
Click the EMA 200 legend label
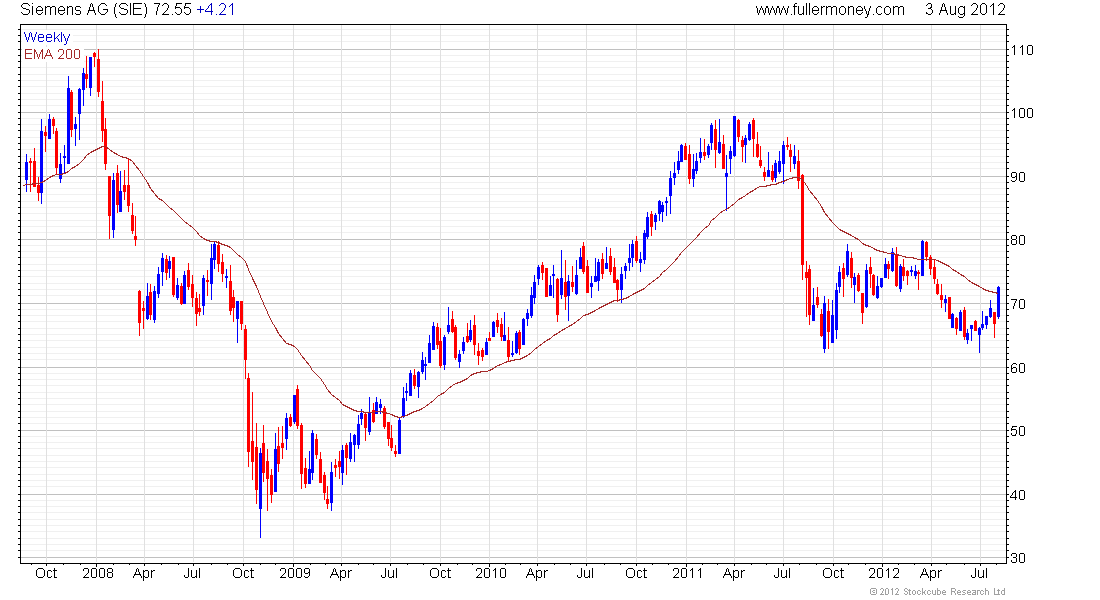[52, 54]
